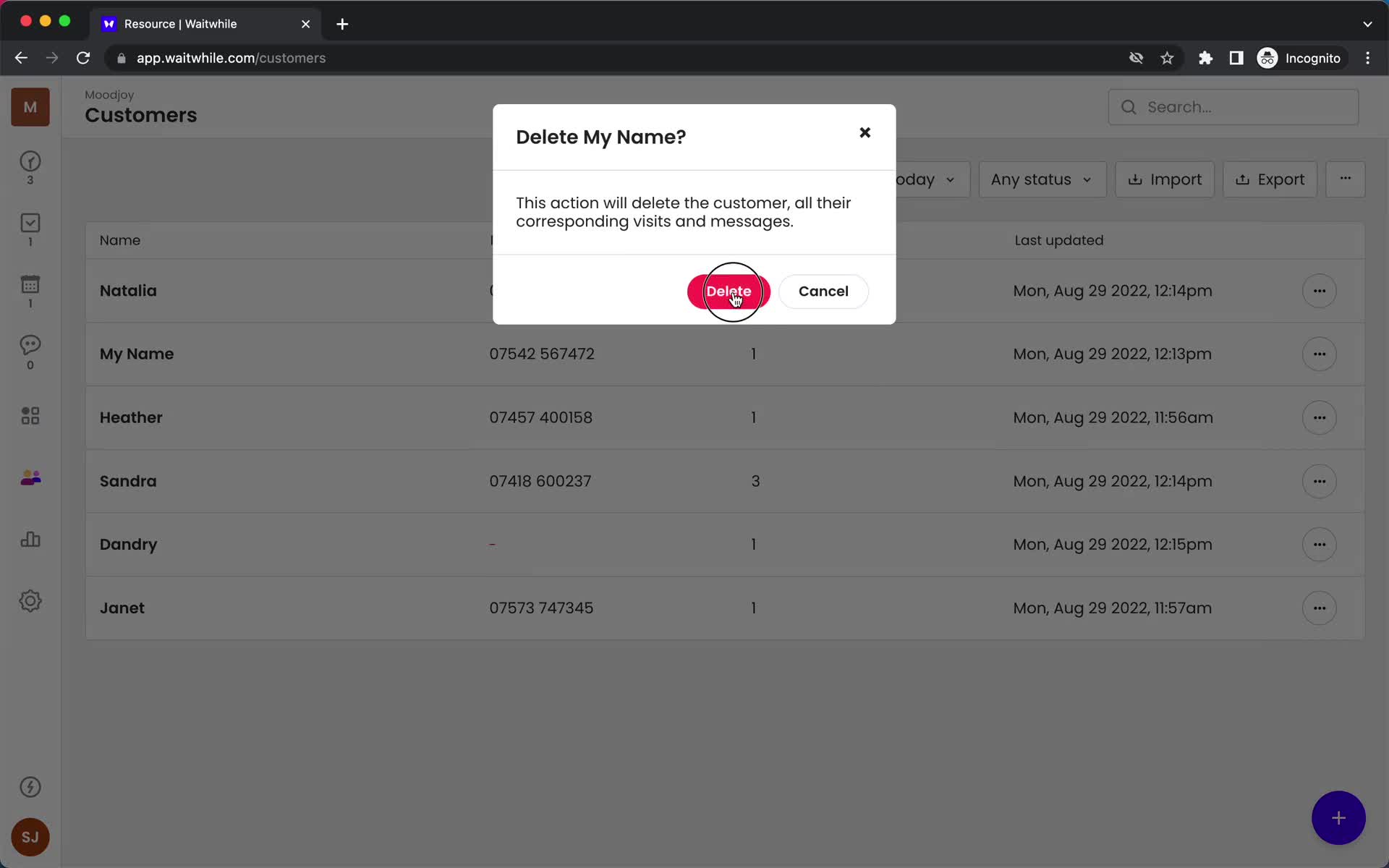Open row options menu for Janet
This screenshot has width=1389, height=868.
(x=1319, y=608)
